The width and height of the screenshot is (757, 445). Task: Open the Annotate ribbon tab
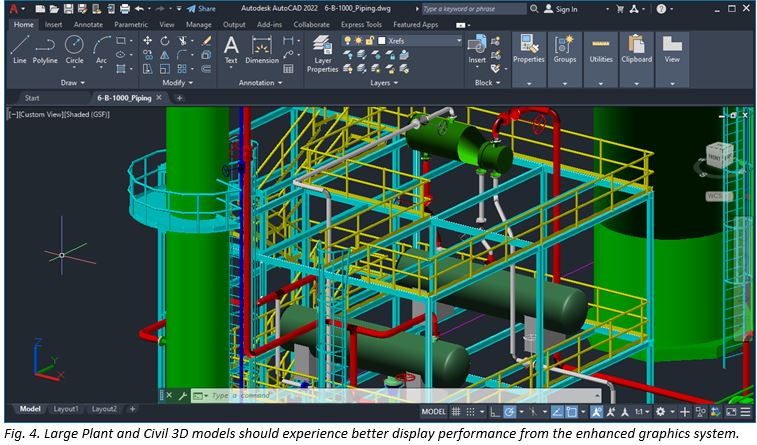click(88, 25)
